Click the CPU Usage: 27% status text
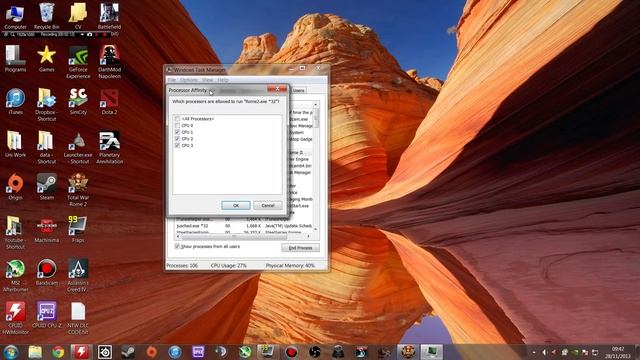Image resolution: width=640 pixels, height=360 pixels. pyautogui.click(x=229, y=265)
